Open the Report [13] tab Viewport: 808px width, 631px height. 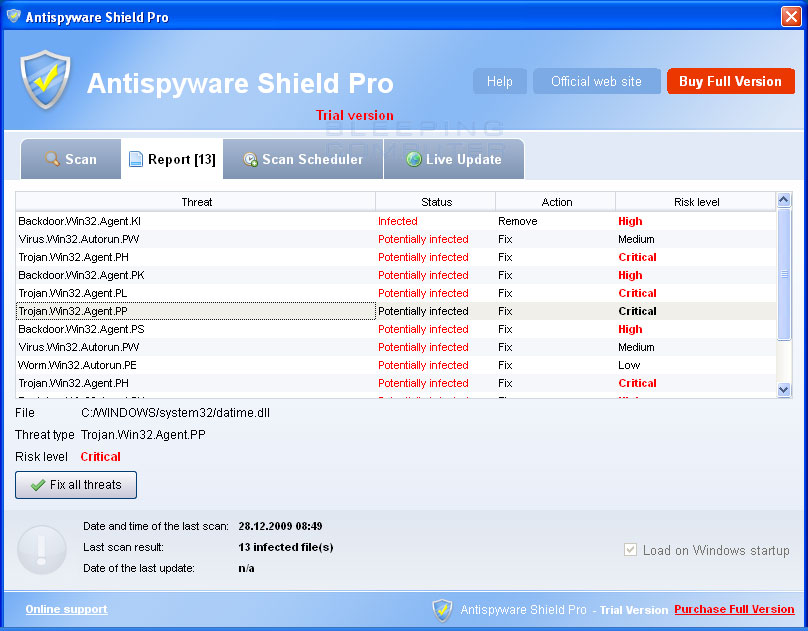coord(172,159)
